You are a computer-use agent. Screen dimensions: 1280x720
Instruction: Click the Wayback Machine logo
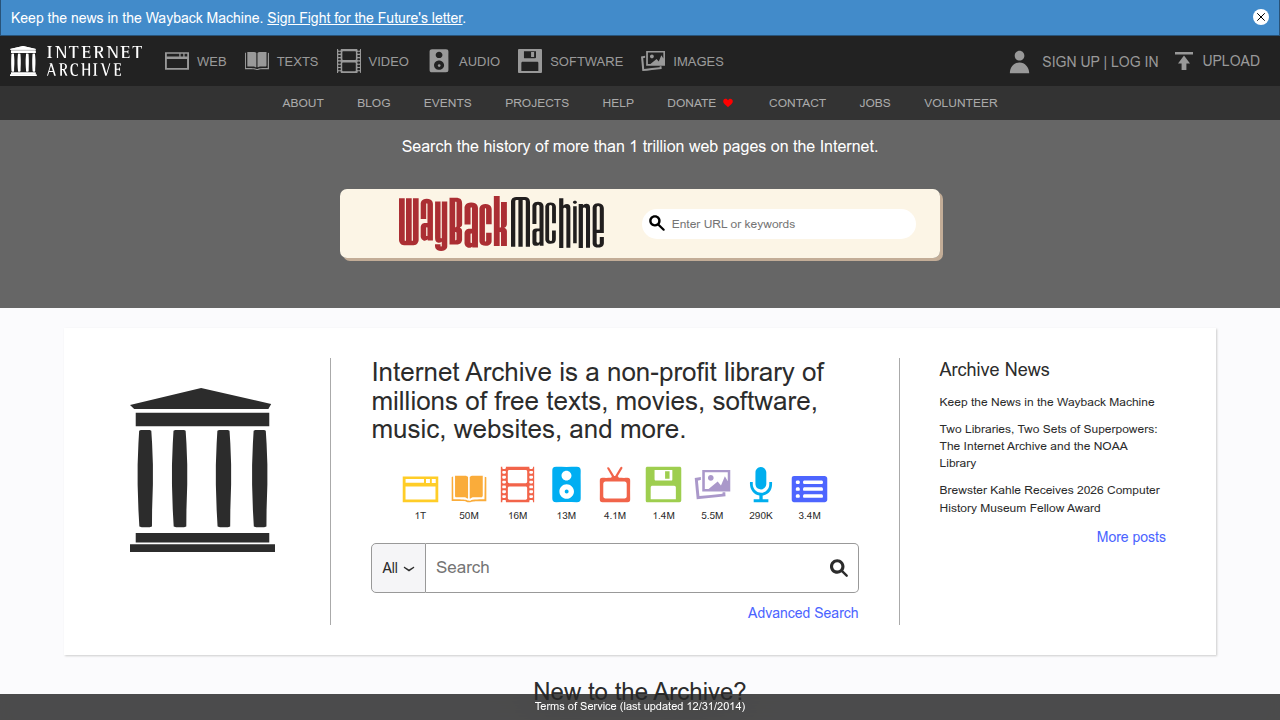(x=501, y=223)
